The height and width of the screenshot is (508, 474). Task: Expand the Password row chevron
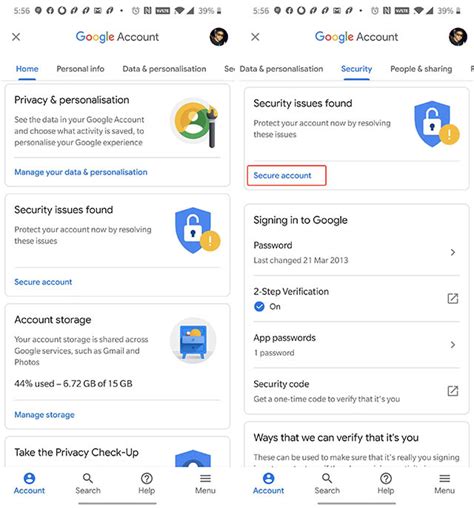[453, 252]
